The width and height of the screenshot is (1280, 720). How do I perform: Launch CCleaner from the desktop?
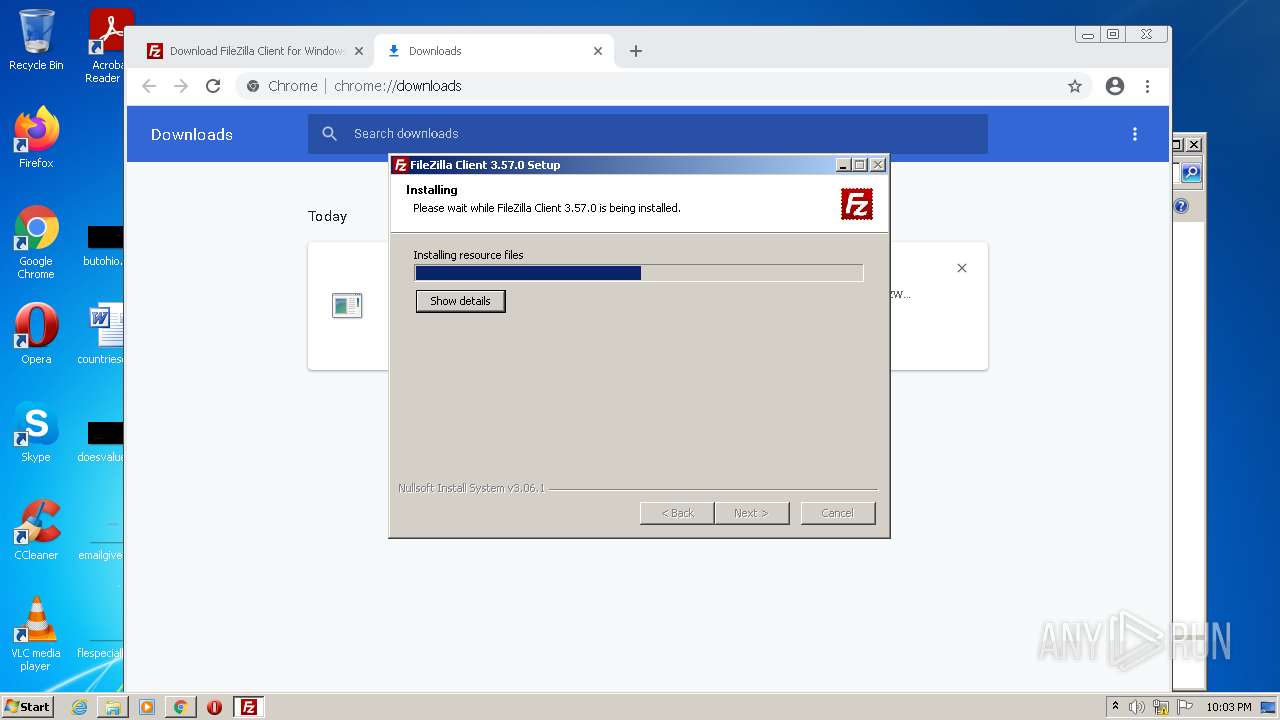click(36, 529)
